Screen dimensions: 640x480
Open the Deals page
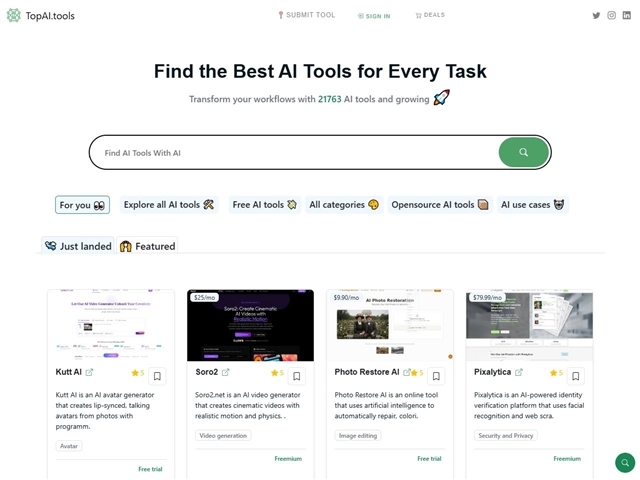point(430,15)
